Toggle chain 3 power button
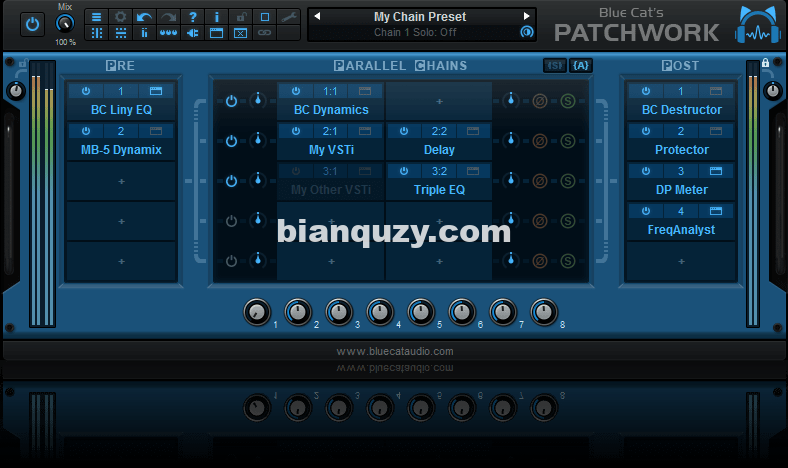The image size is (788, 468). [231, 181]
